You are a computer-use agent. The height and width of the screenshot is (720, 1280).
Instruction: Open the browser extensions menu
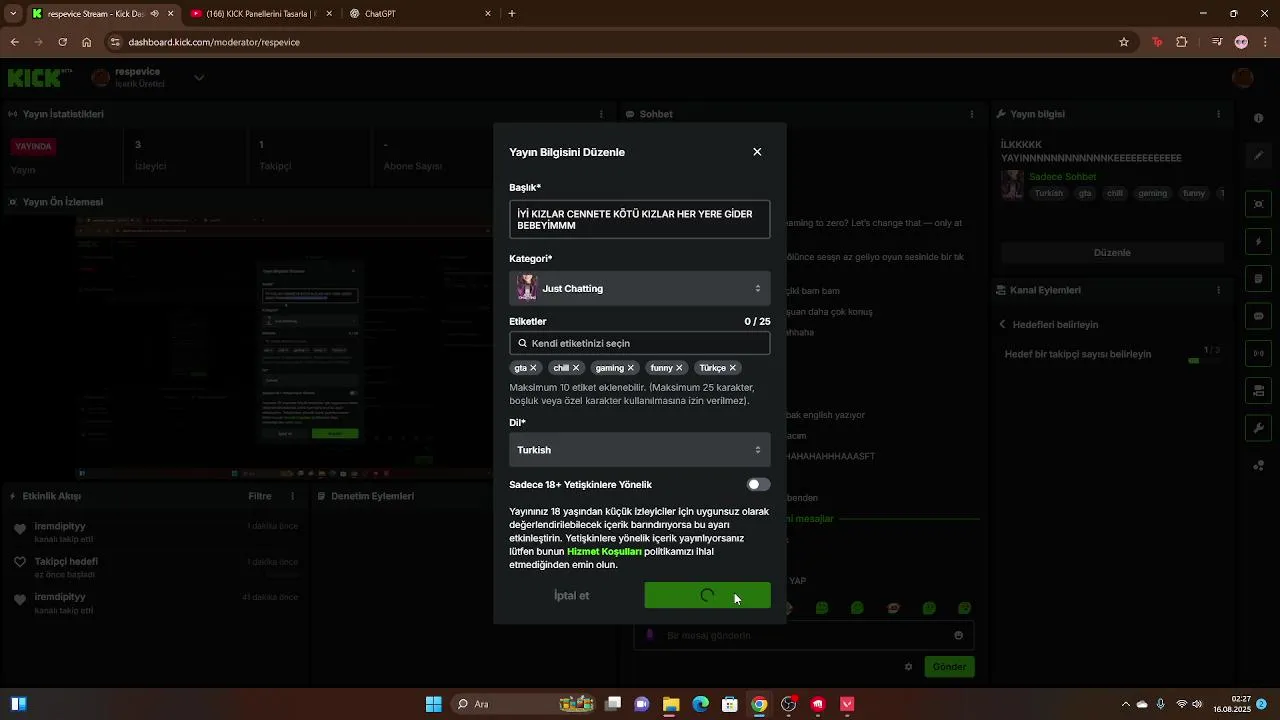click(1182, 42)
